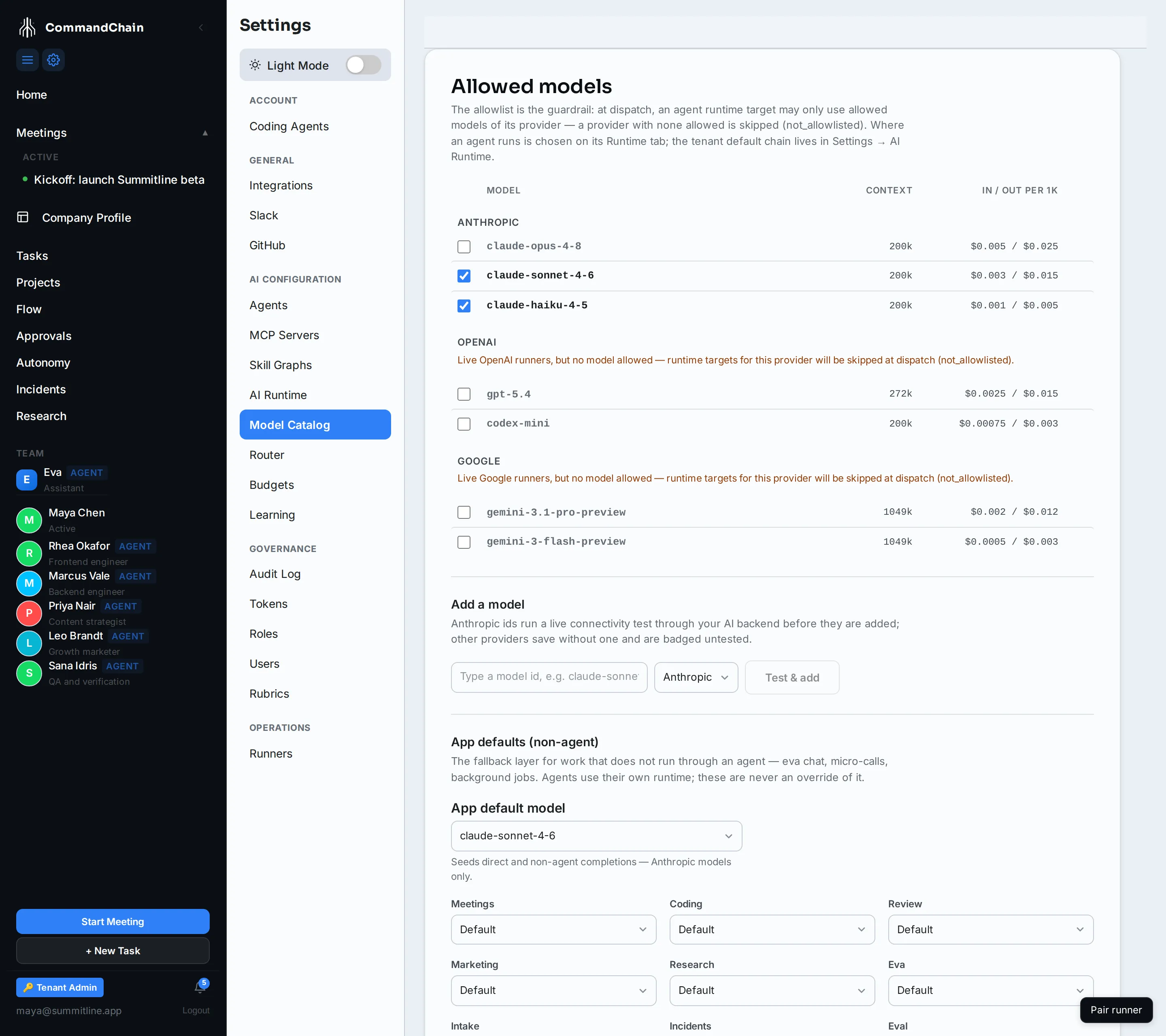The width and height of the screenshot is (1166, 1036).
Task: Click the Company Profile layout icon
Action: tap(23, 217)
